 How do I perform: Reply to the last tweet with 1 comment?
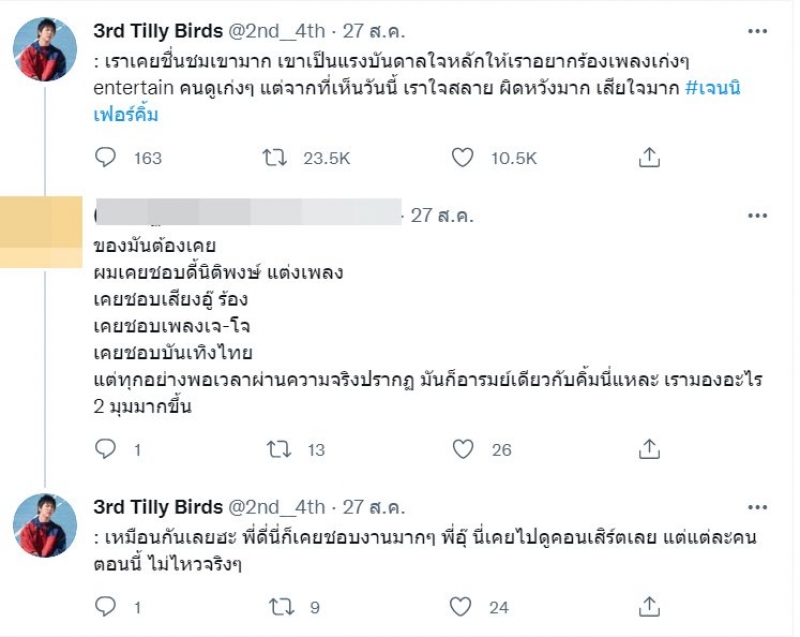(106, 607)
